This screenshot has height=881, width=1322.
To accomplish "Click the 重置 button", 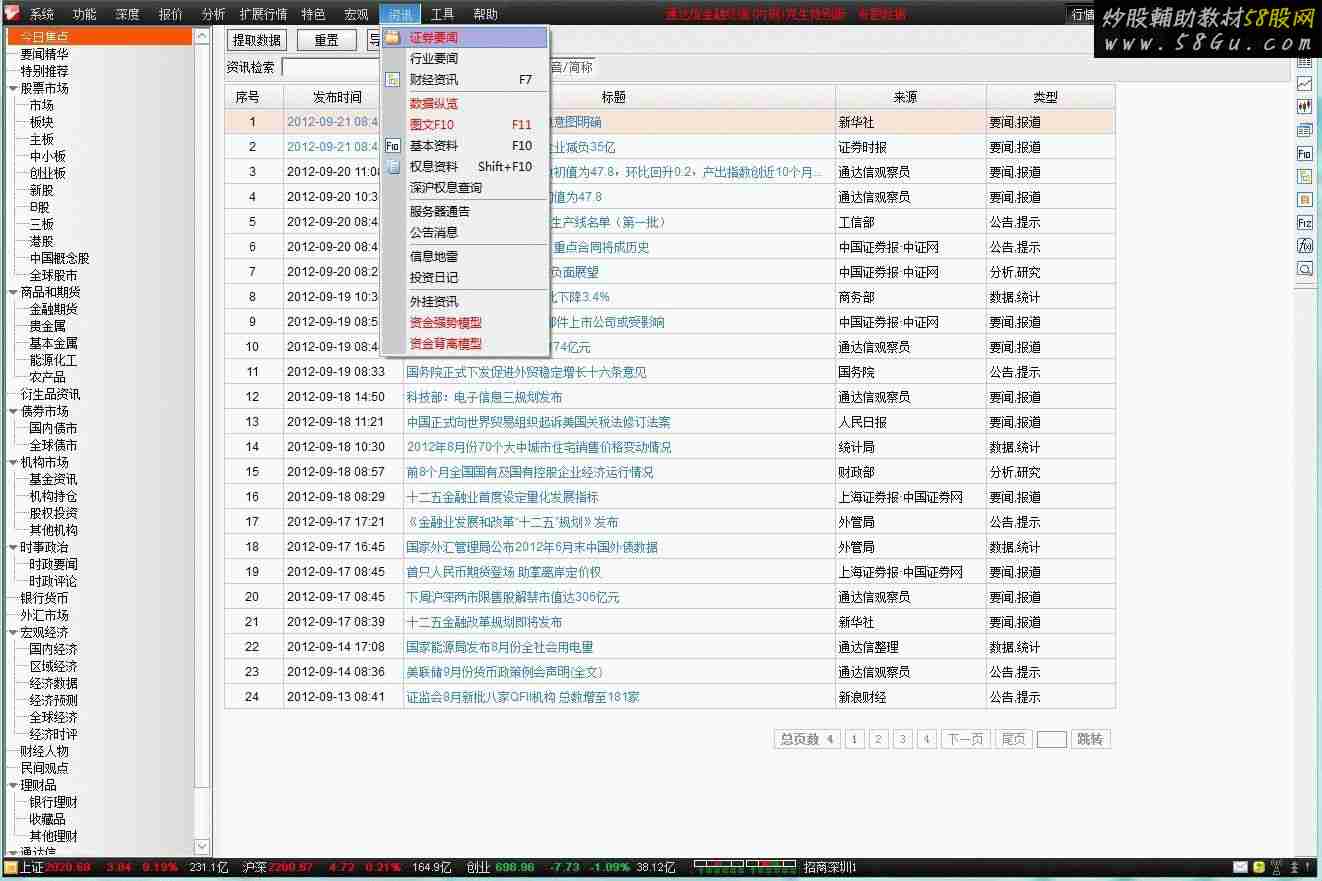I will click(x=326, y=41).
